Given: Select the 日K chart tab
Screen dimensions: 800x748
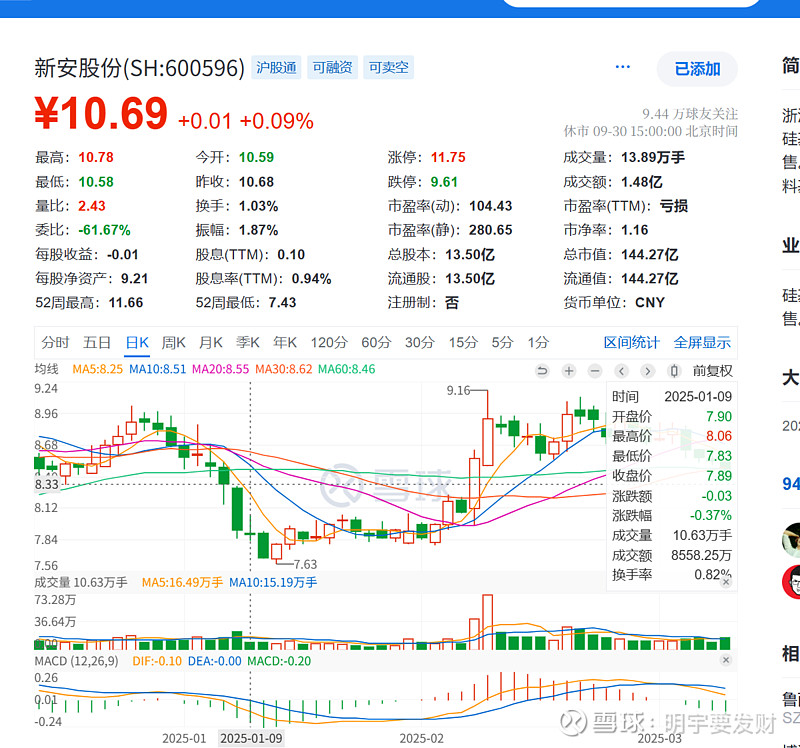Looking at the screenshot, I should click(137, 342).
